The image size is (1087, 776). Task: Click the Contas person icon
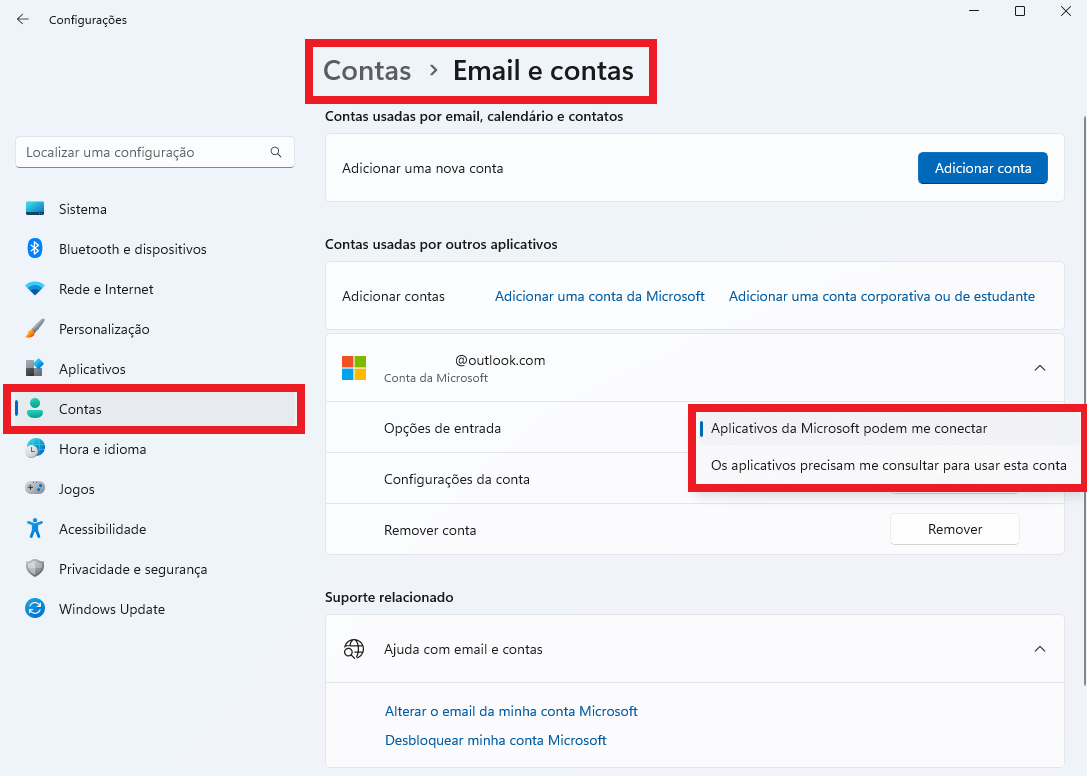point(35,408)
